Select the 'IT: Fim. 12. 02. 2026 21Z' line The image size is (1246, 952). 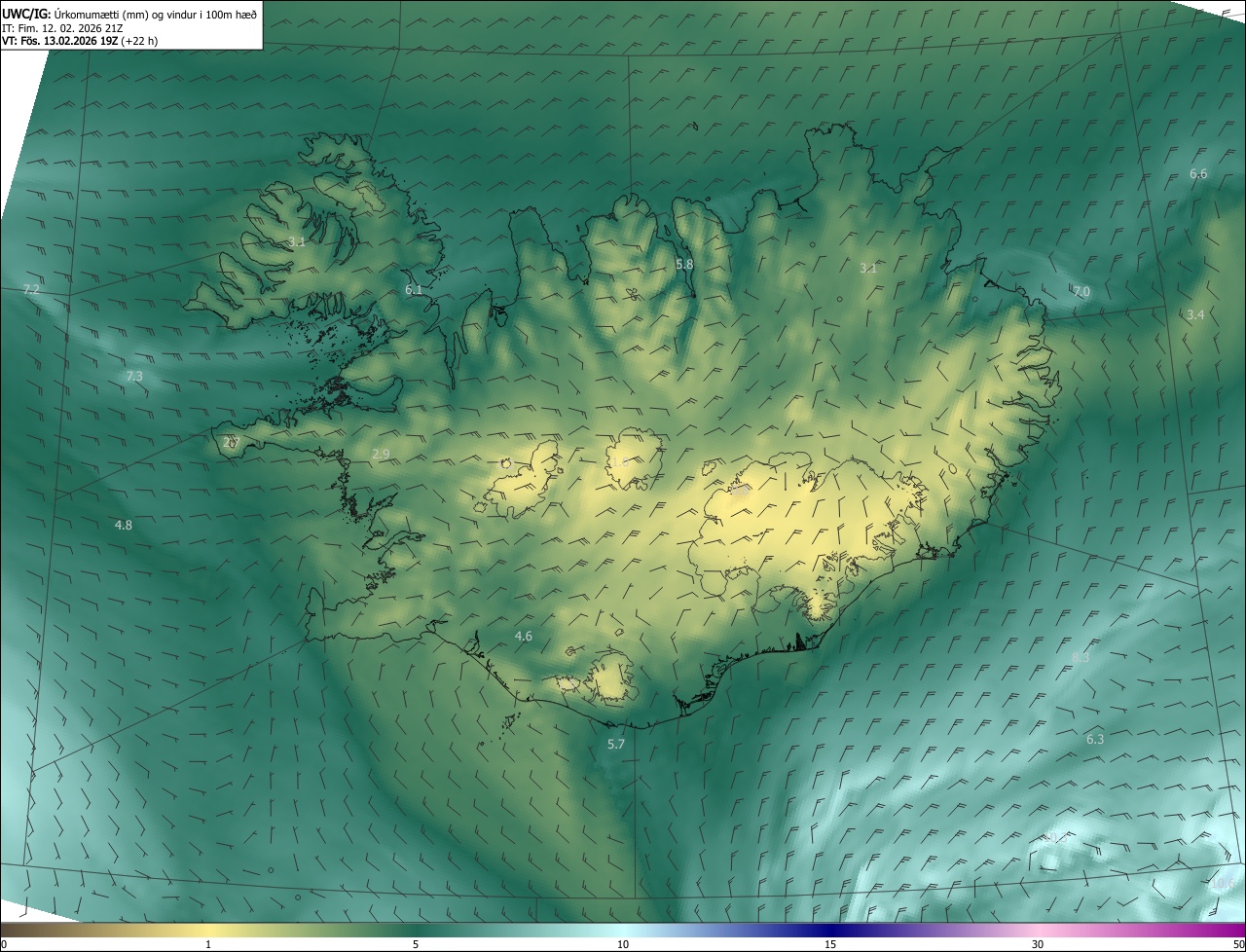60,27
